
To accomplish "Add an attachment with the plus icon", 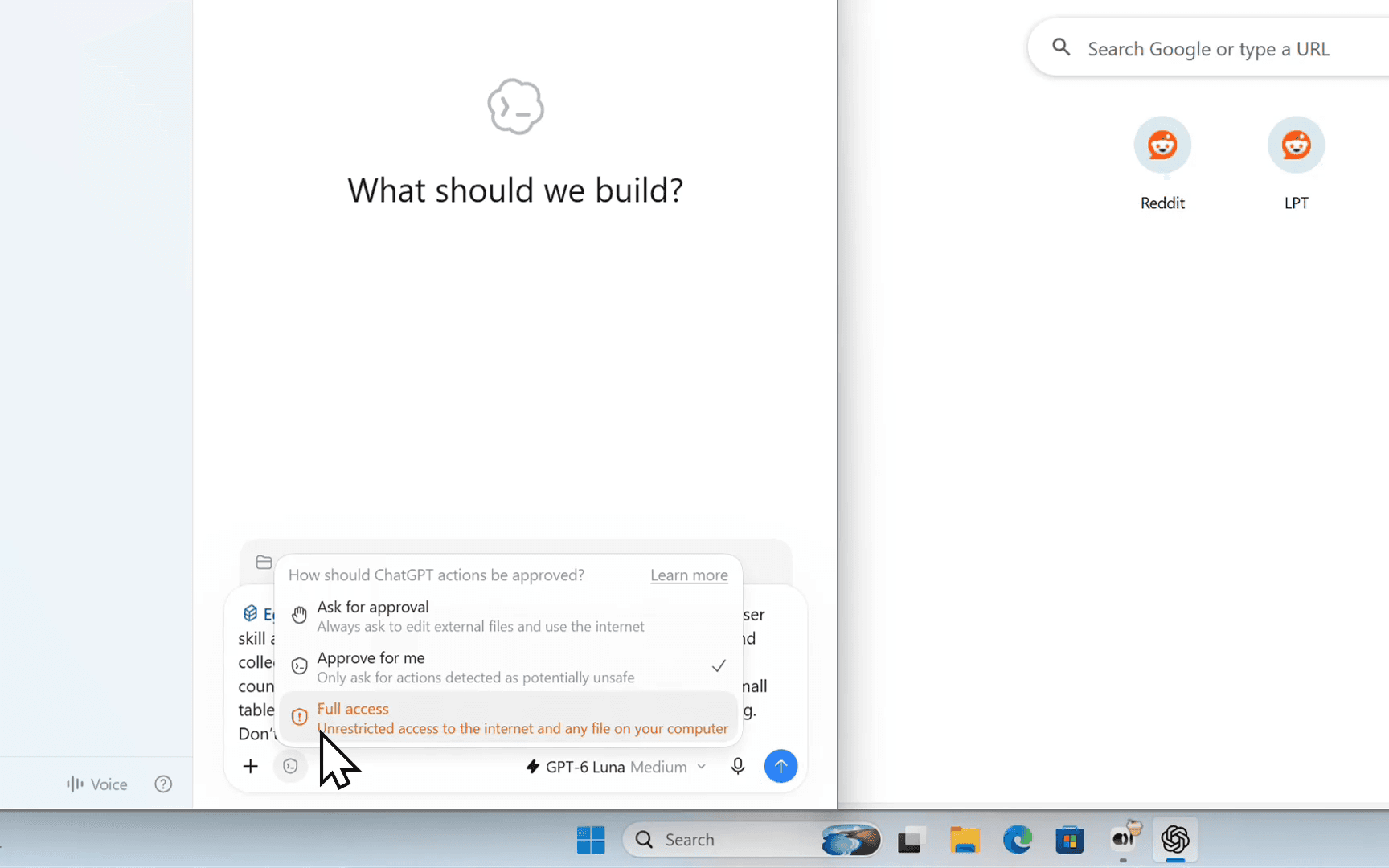I will click(x=251, y=766).
